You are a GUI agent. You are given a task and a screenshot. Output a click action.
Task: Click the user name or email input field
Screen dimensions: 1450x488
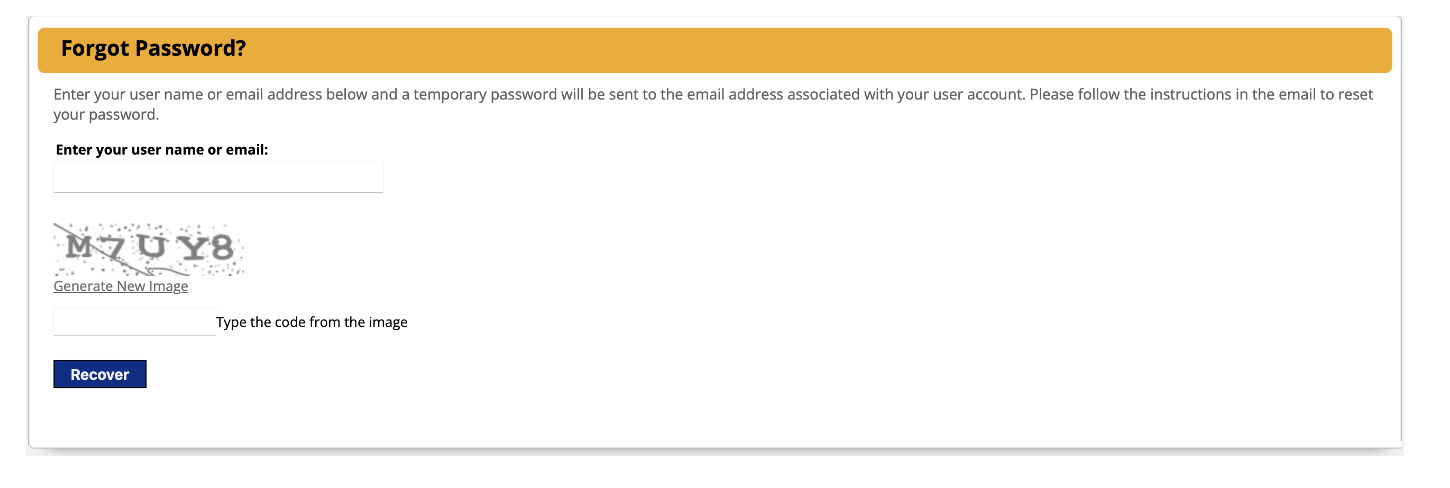point(218,177)
